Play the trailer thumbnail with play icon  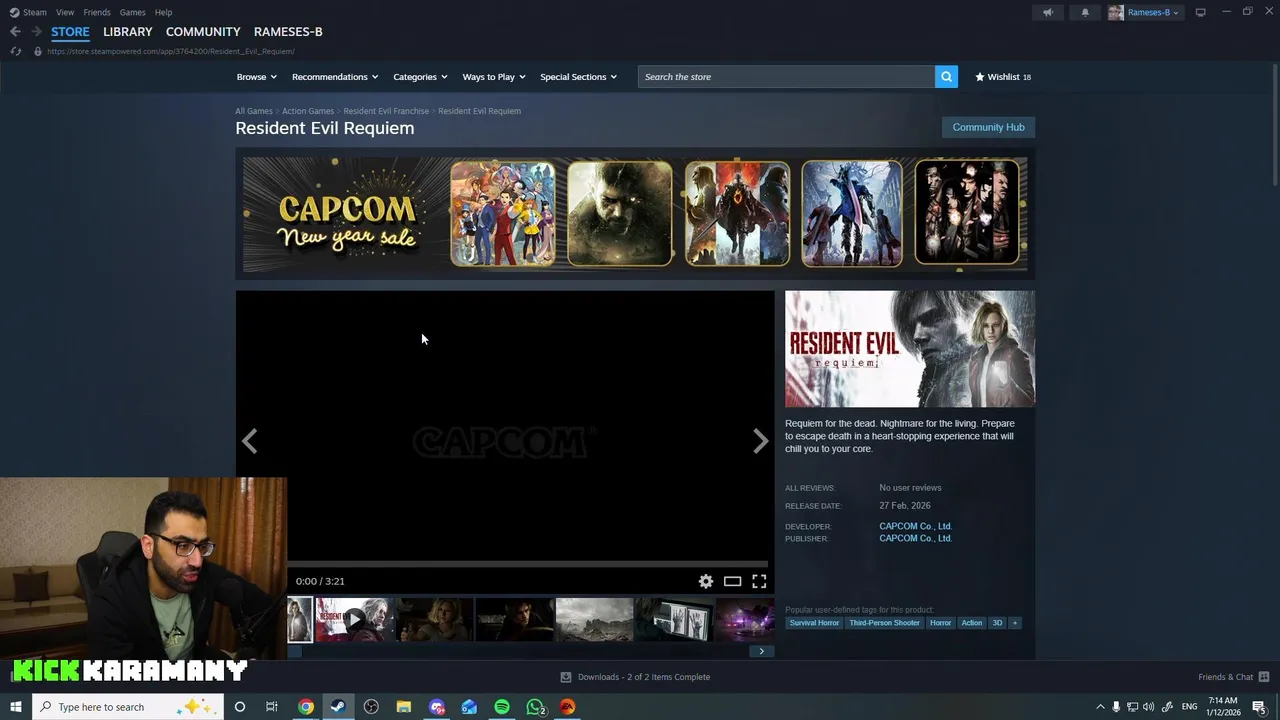354,620
